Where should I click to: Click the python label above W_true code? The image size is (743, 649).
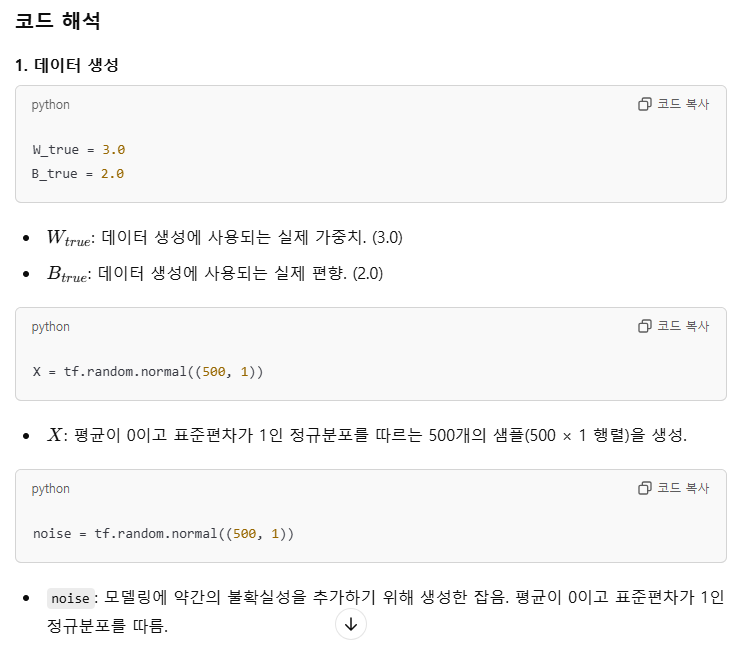pos(51,105)
